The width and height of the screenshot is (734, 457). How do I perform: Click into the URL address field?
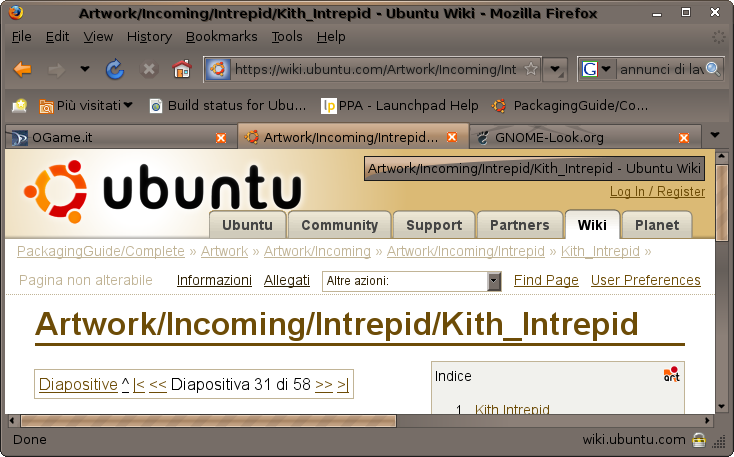point(375,69)
